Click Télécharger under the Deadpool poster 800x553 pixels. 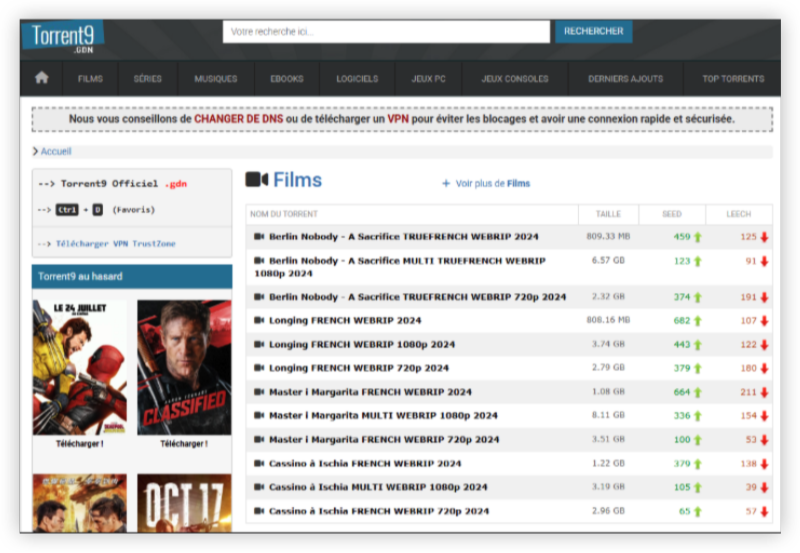coord(80,444)
